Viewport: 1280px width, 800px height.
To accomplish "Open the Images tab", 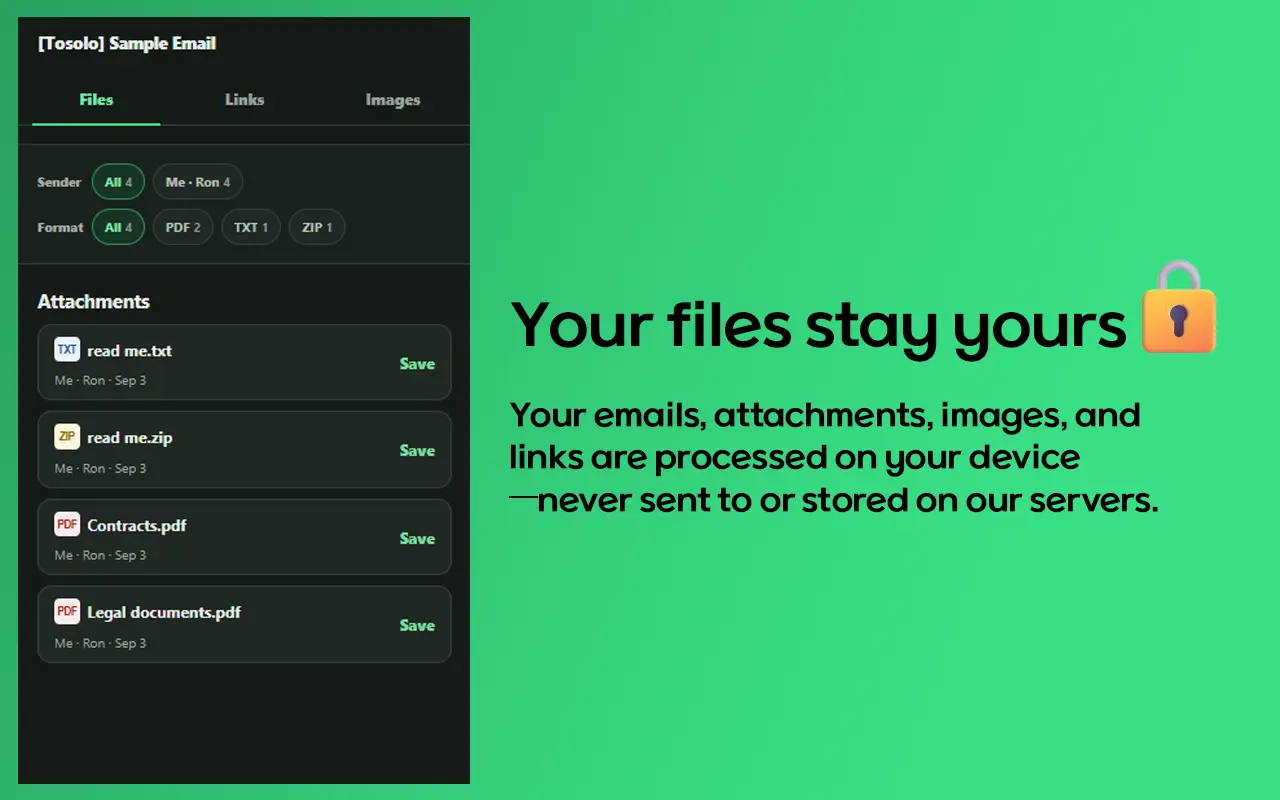I will pos(392,100).
